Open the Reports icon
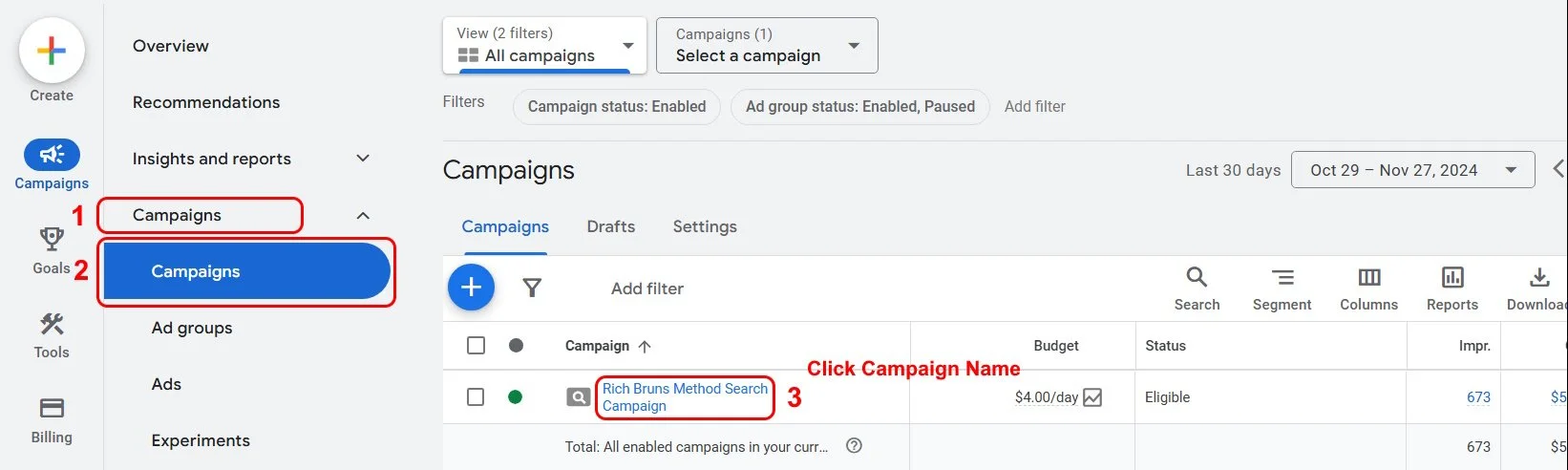1568x470 pixels. tap(1451, 278)
